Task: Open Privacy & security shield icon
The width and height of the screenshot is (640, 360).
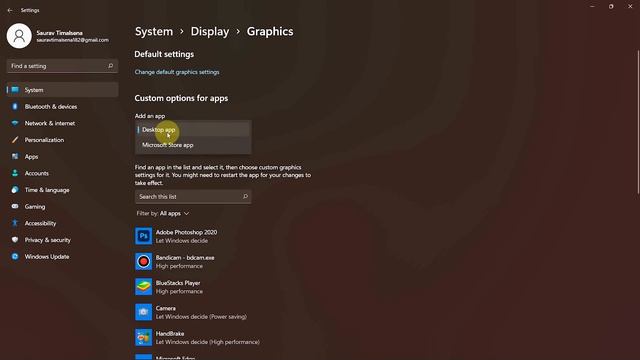Action: (15, 240)
